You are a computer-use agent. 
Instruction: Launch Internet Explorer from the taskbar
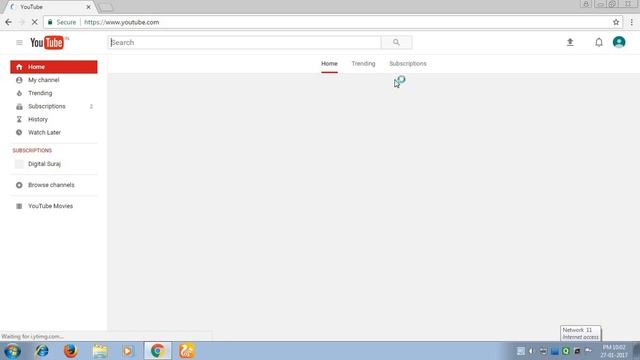[42, 351]
